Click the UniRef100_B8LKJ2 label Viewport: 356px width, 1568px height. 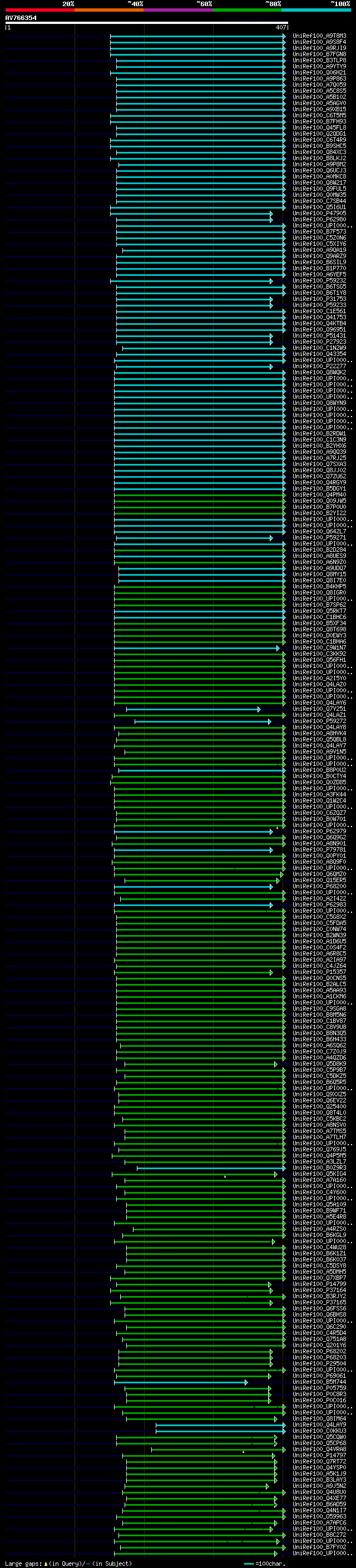319,159
